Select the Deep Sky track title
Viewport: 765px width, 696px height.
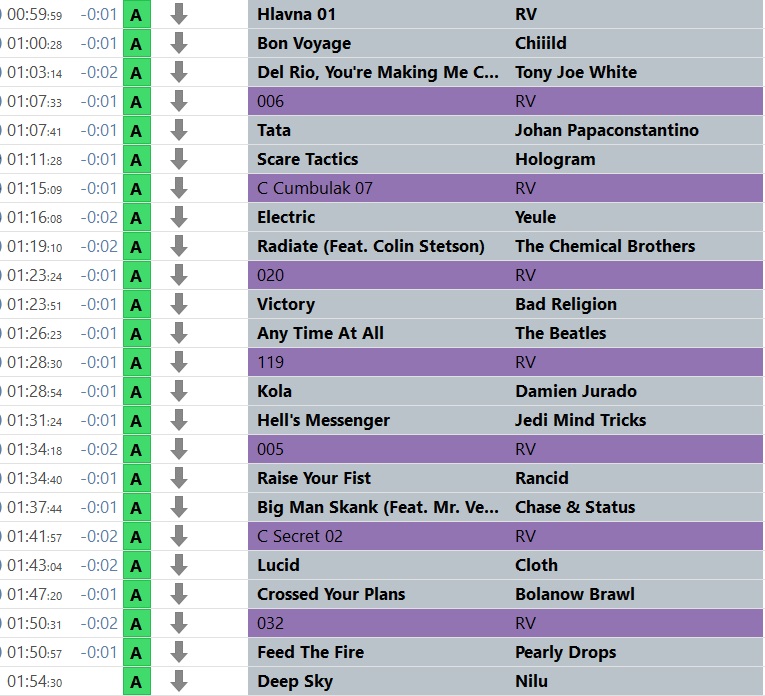tap(295, 682)
